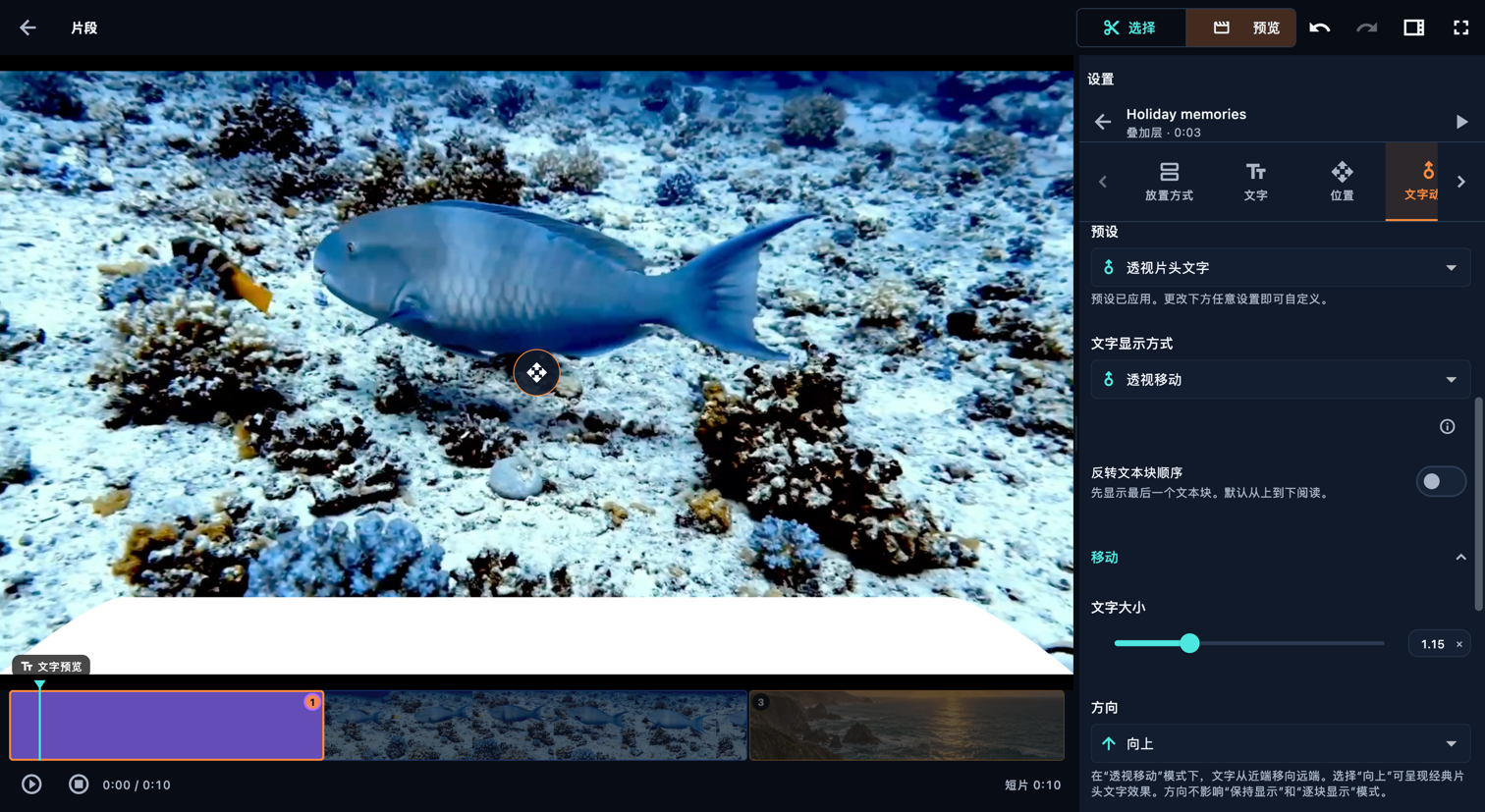Toggle the side panel layout icon
1485x812 pixels.
(x=1413, y=27)
